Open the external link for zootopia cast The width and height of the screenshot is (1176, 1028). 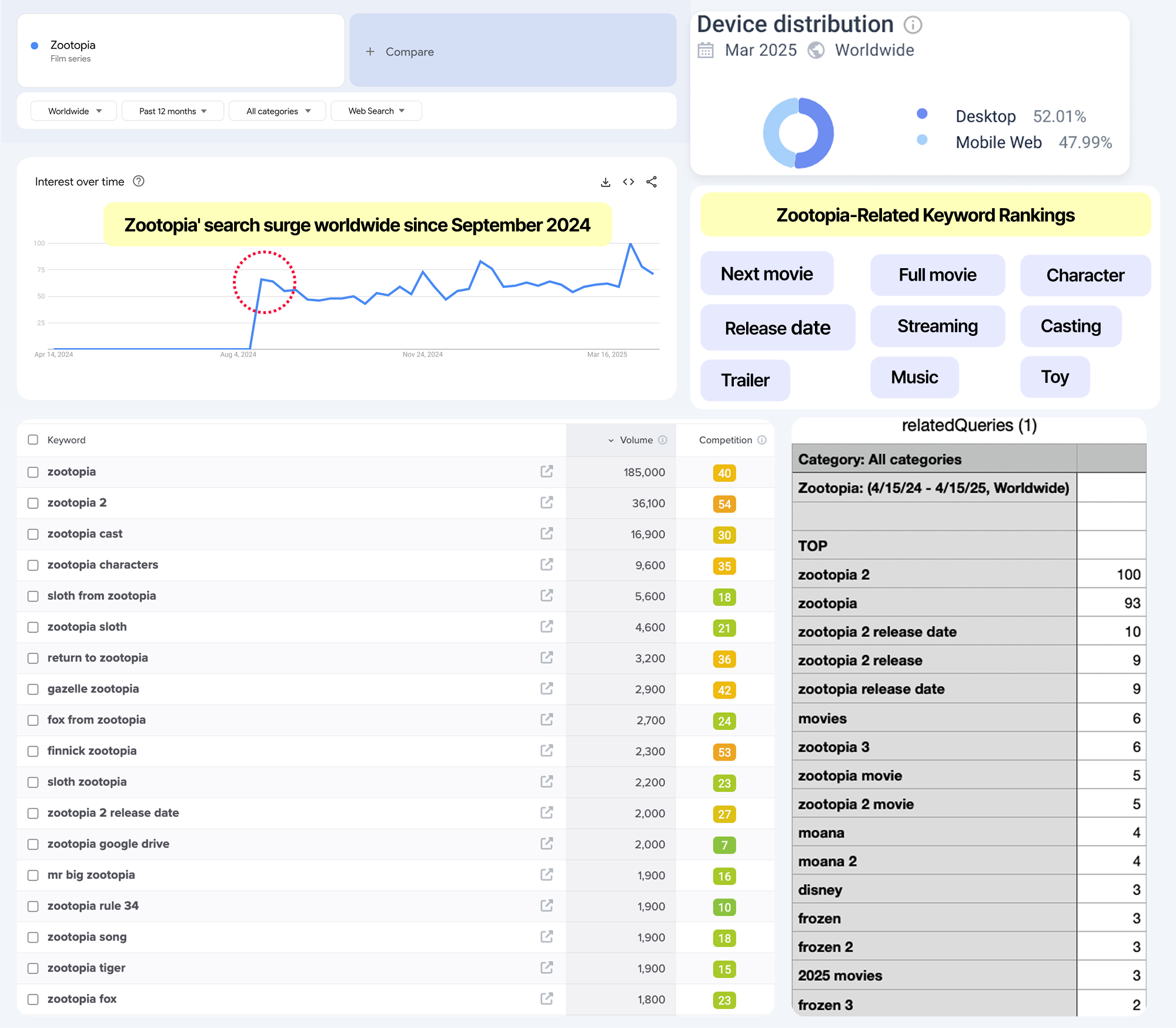click(547, 533)
